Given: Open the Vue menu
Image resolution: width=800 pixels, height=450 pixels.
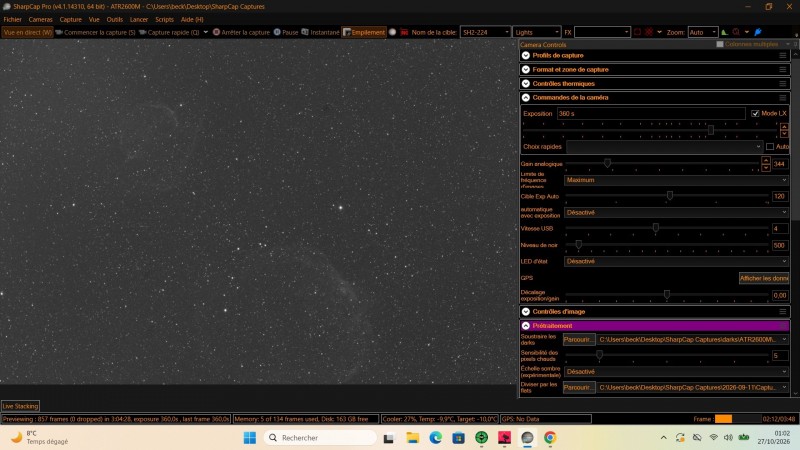Looking at the screenshot, I should [94, 19].
